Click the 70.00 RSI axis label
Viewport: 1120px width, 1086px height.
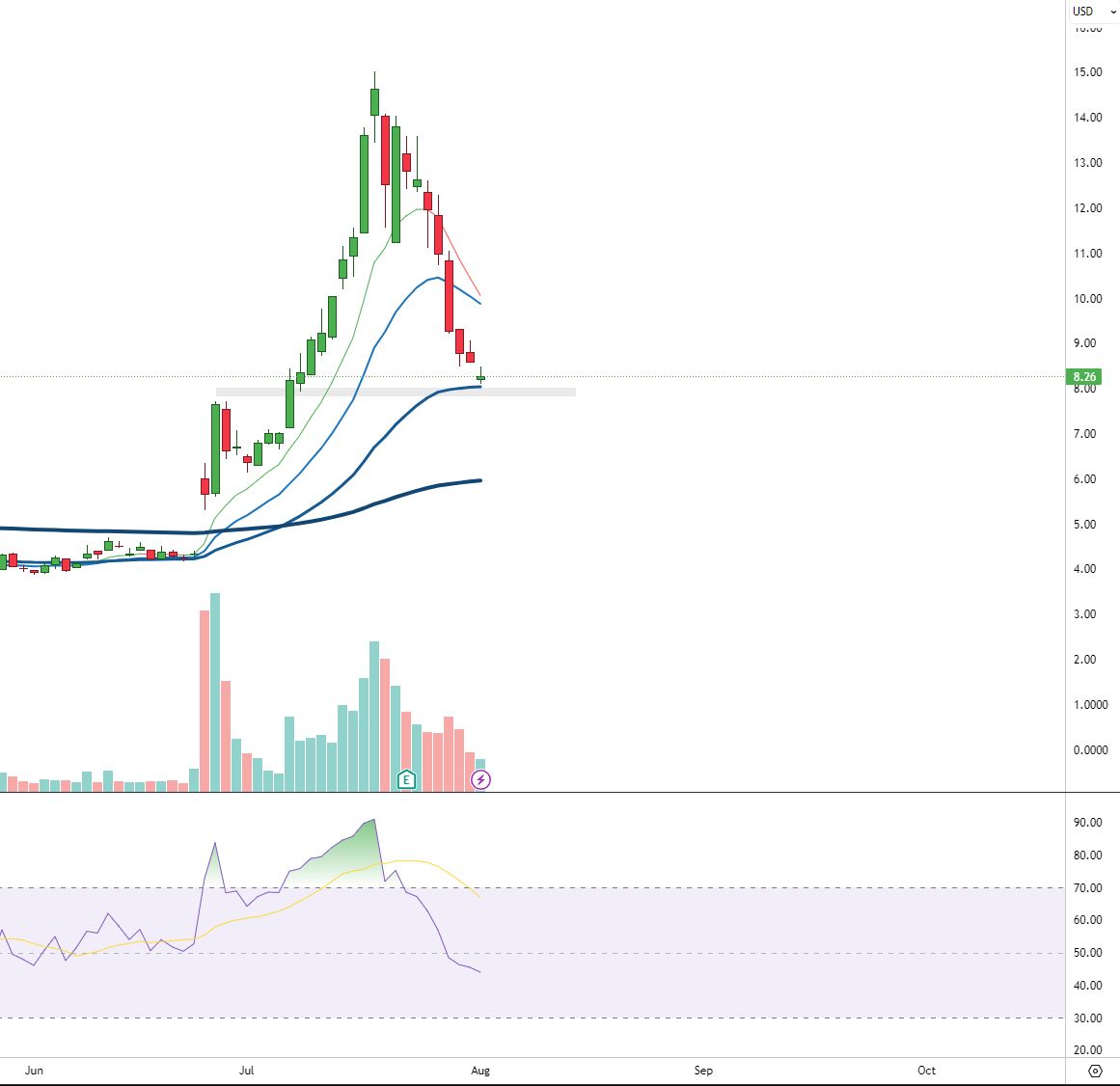click(x=1088, y=887)
